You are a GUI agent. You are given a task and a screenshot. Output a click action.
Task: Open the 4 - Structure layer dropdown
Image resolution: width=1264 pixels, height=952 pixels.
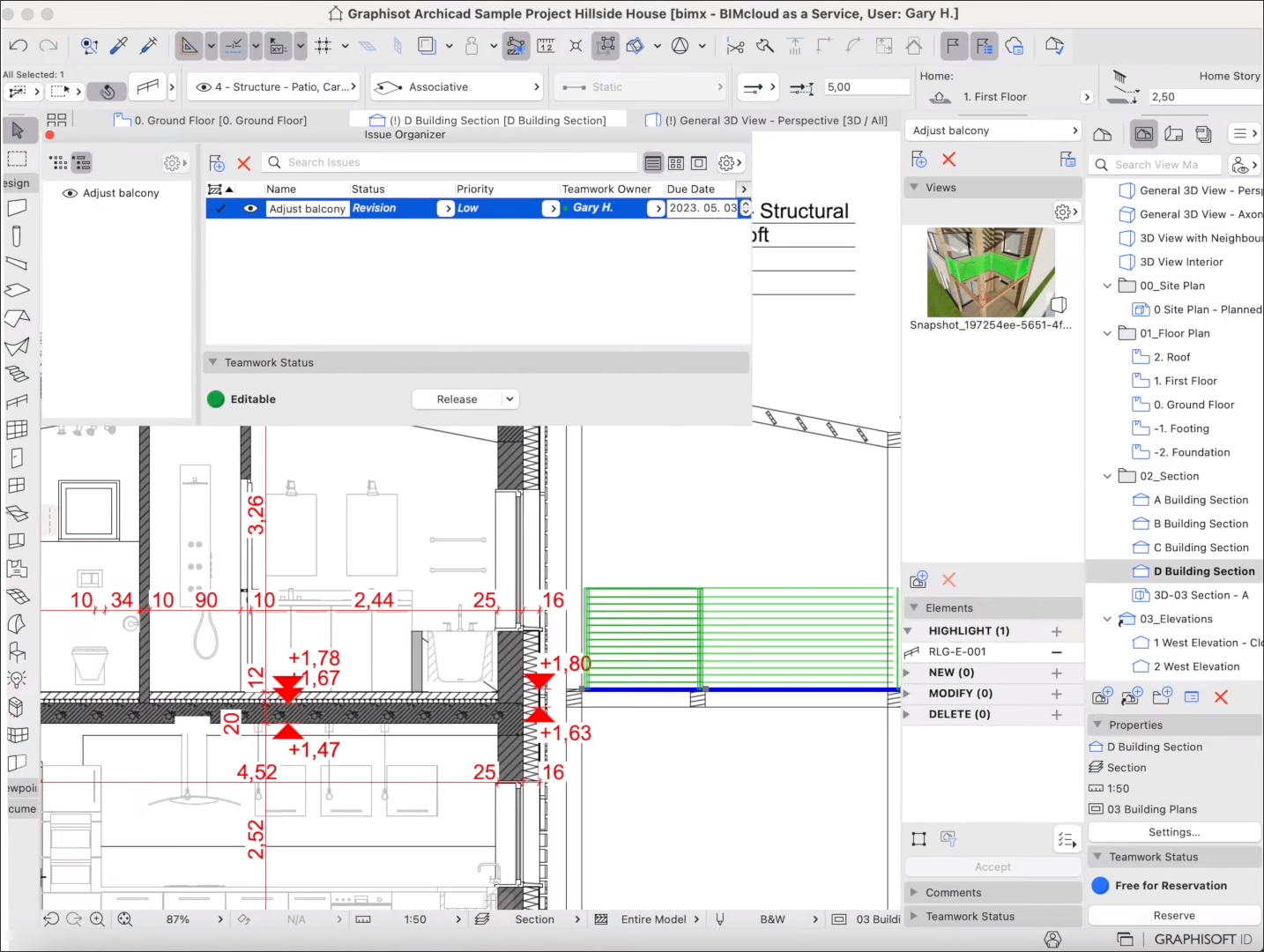click(273, 86)
